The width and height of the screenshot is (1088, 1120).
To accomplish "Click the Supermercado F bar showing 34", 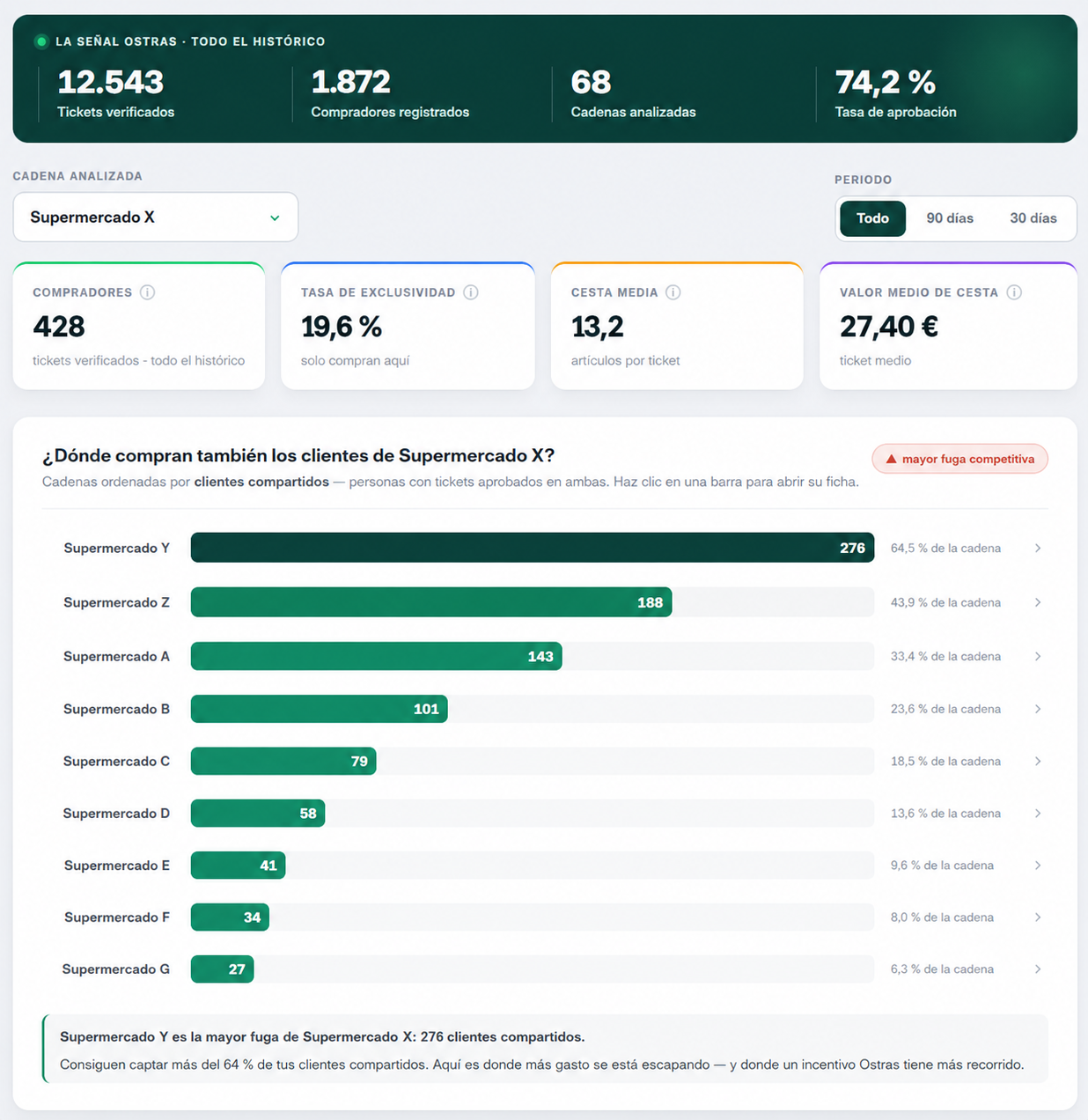I will coord(230,917).
